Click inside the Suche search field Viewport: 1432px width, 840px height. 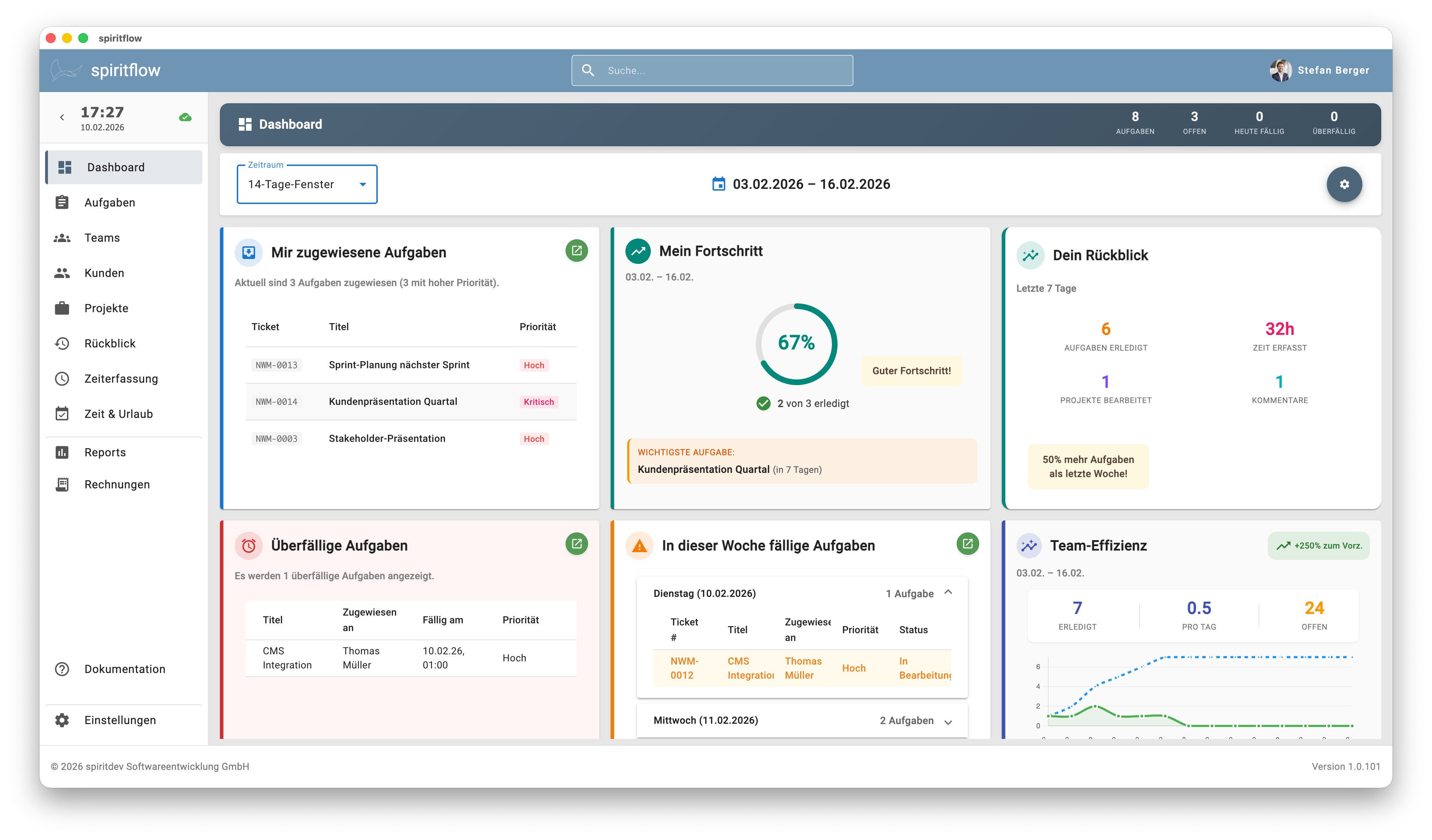point(710,70)
